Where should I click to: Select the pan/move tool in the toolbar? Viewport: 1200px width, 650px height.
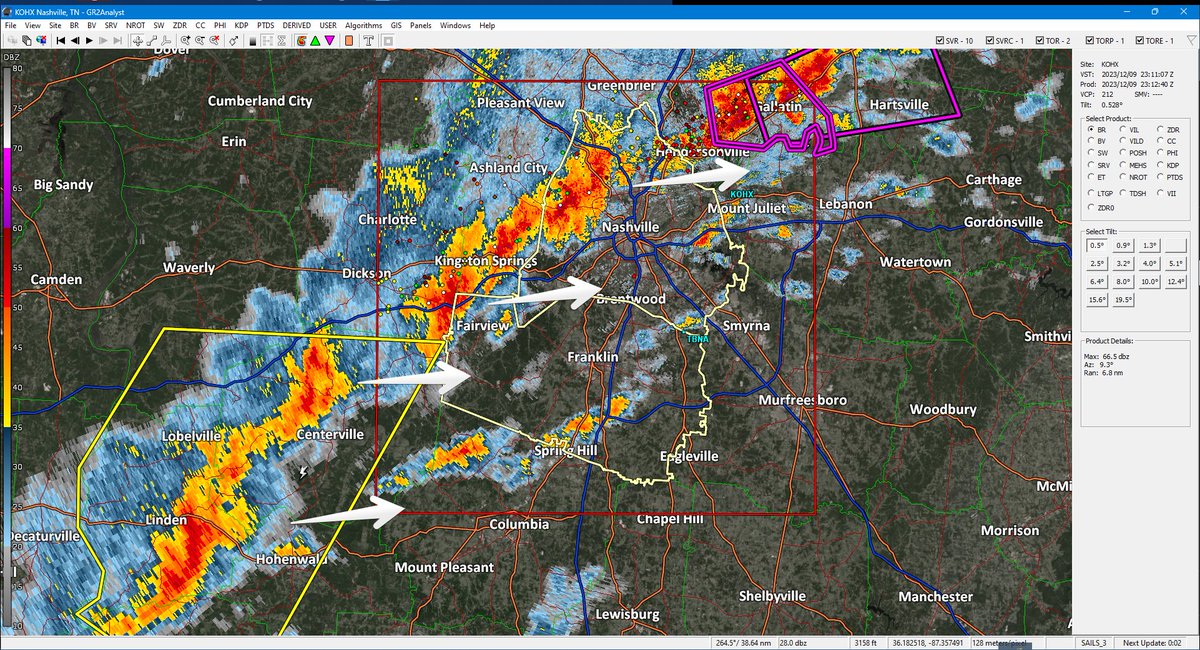click(138, 41)
